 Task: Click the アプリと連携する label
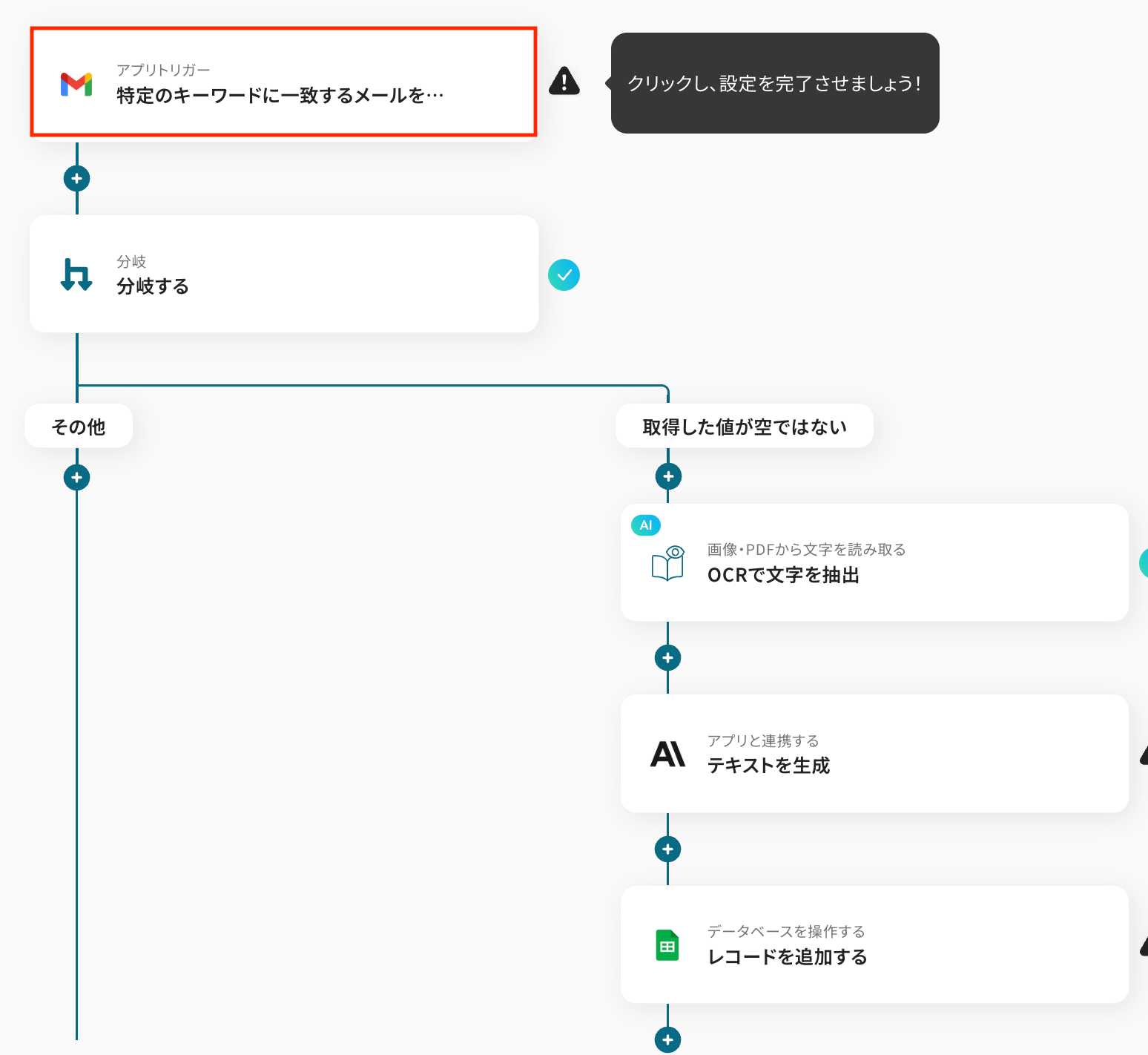(763, 741)
